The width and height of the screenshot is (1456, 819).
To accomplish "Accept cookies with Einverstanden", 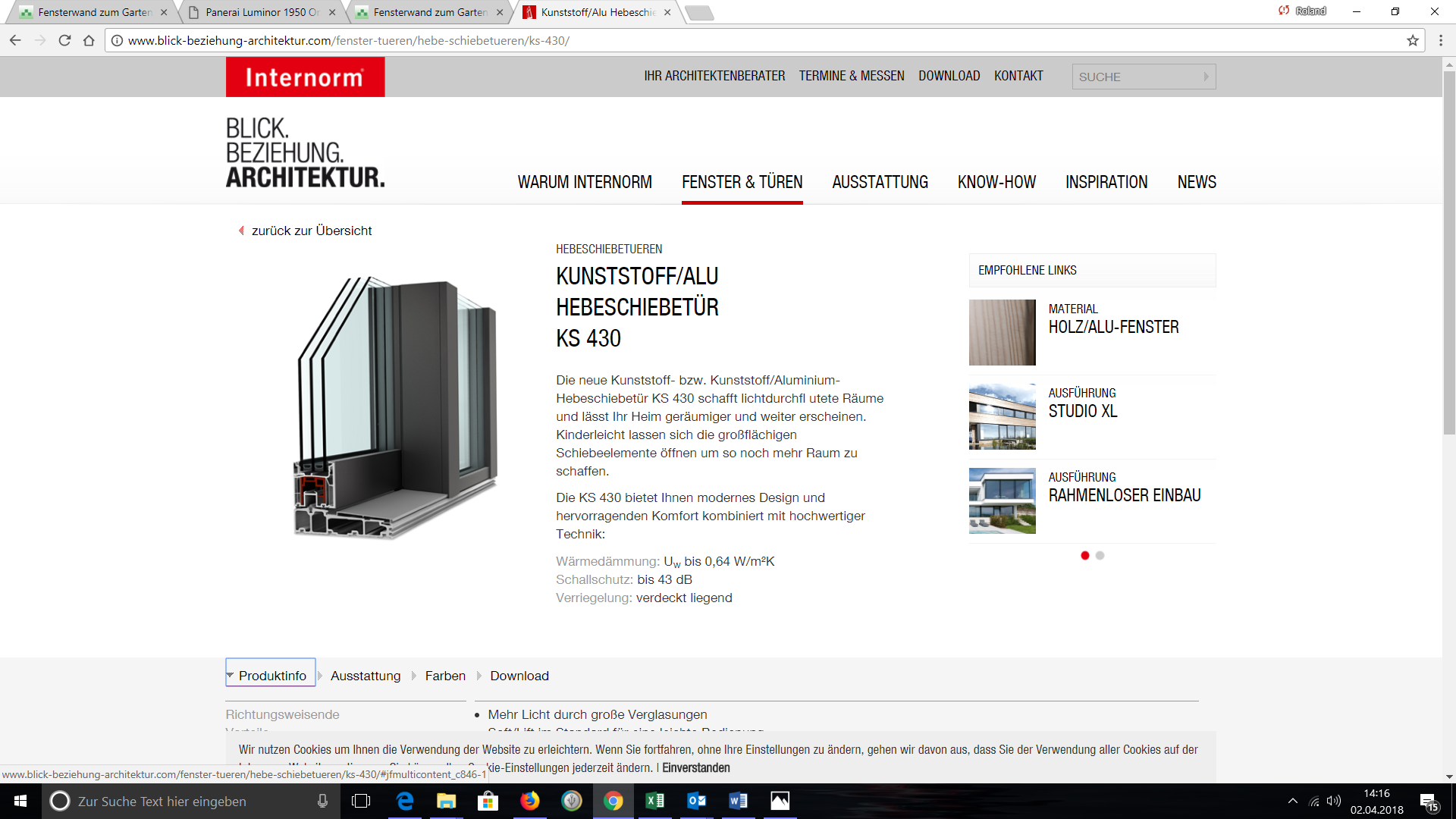I will point(696,768).
